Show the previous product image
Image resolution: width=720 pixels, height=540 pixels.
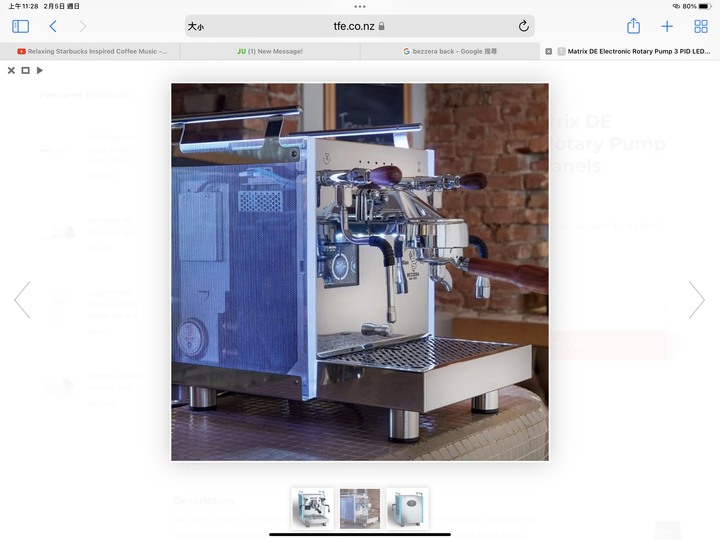click(x=22, y=300)
